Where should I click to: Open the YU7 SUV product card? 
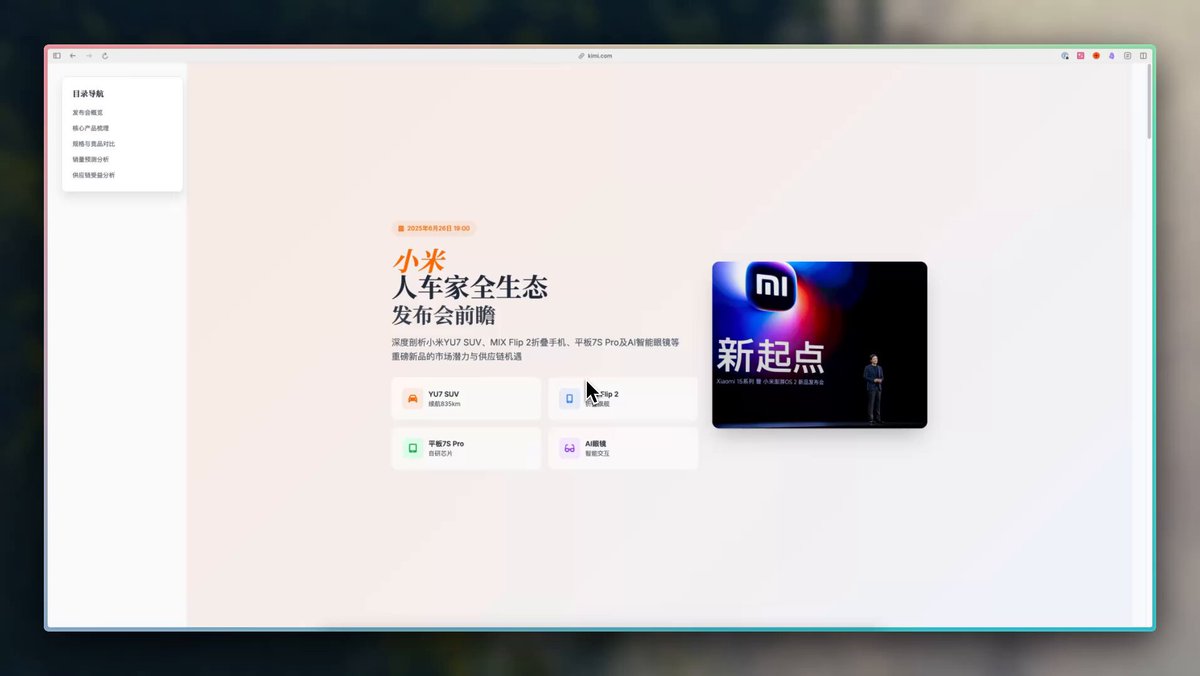pyautogui.click(x=466, y=399)
